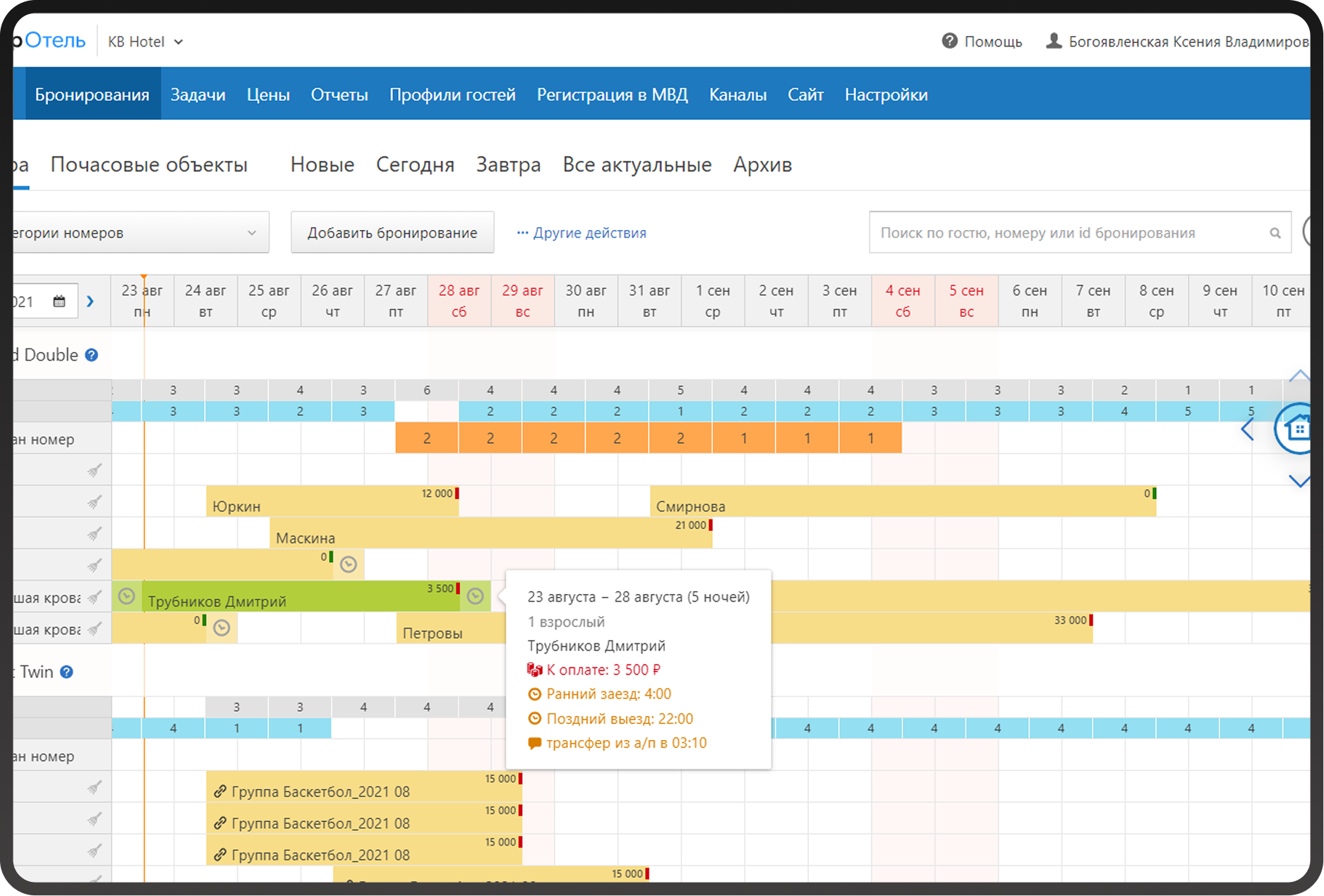
Task: Switch to the Архив tab
Action: point(762,164)
